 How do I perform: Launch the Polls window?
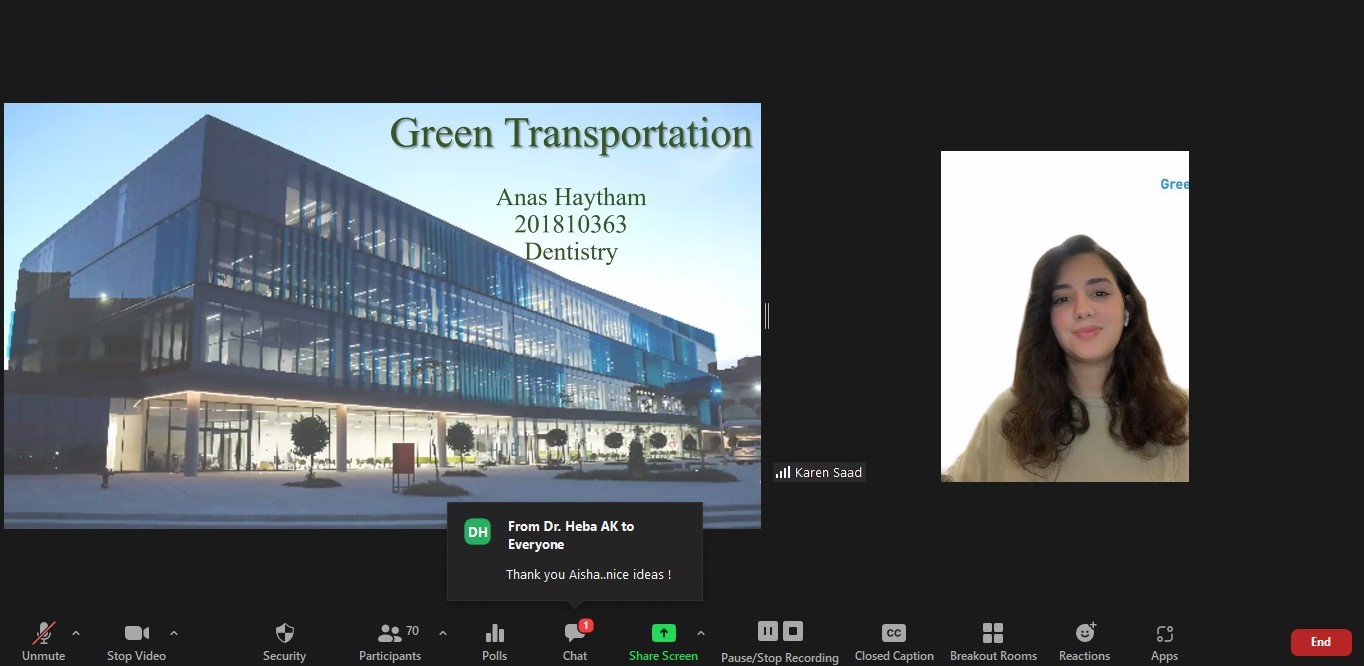[x=494, y=640]
